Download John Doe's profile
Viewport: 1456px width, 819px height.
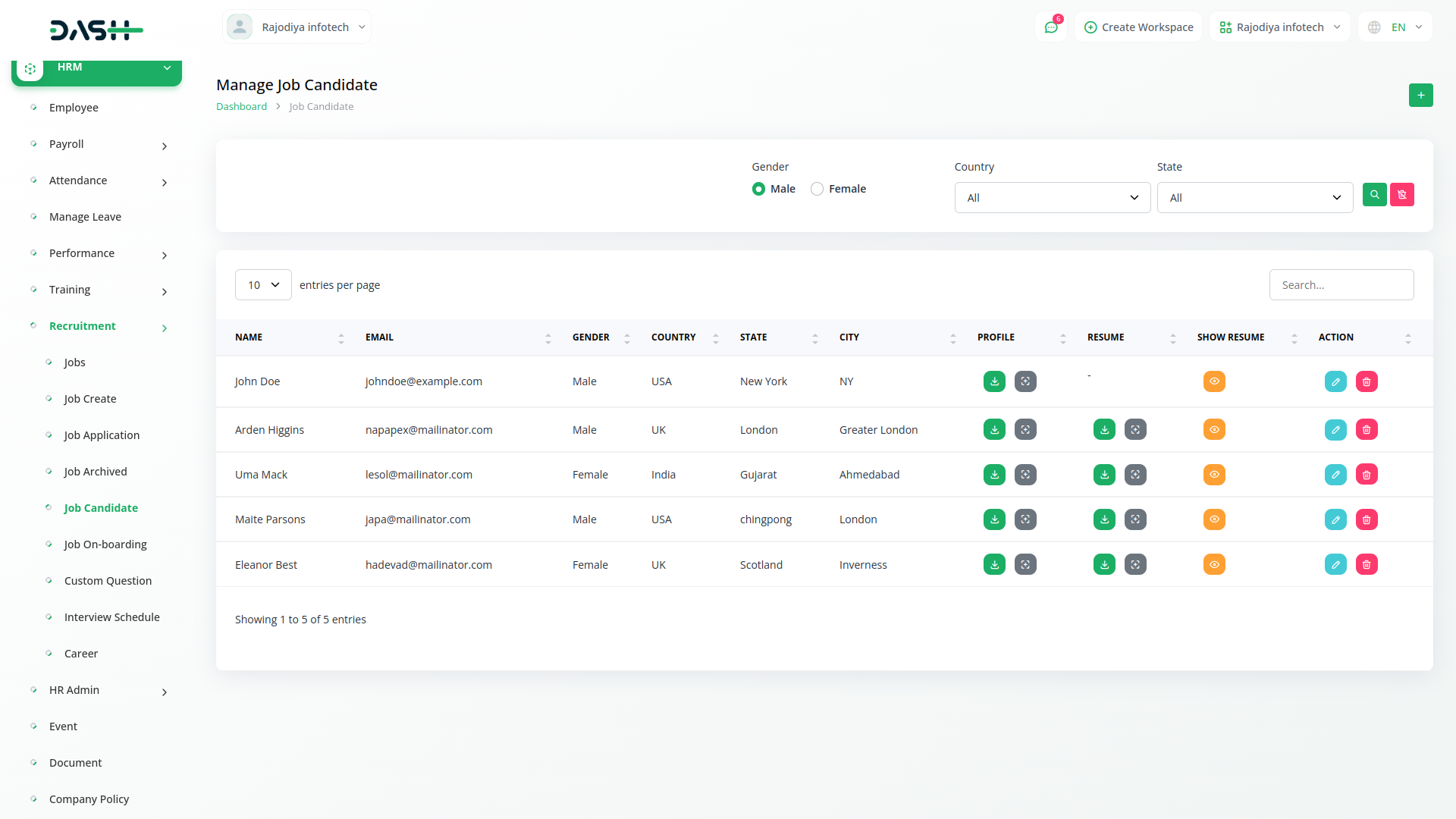click(994, 381)
